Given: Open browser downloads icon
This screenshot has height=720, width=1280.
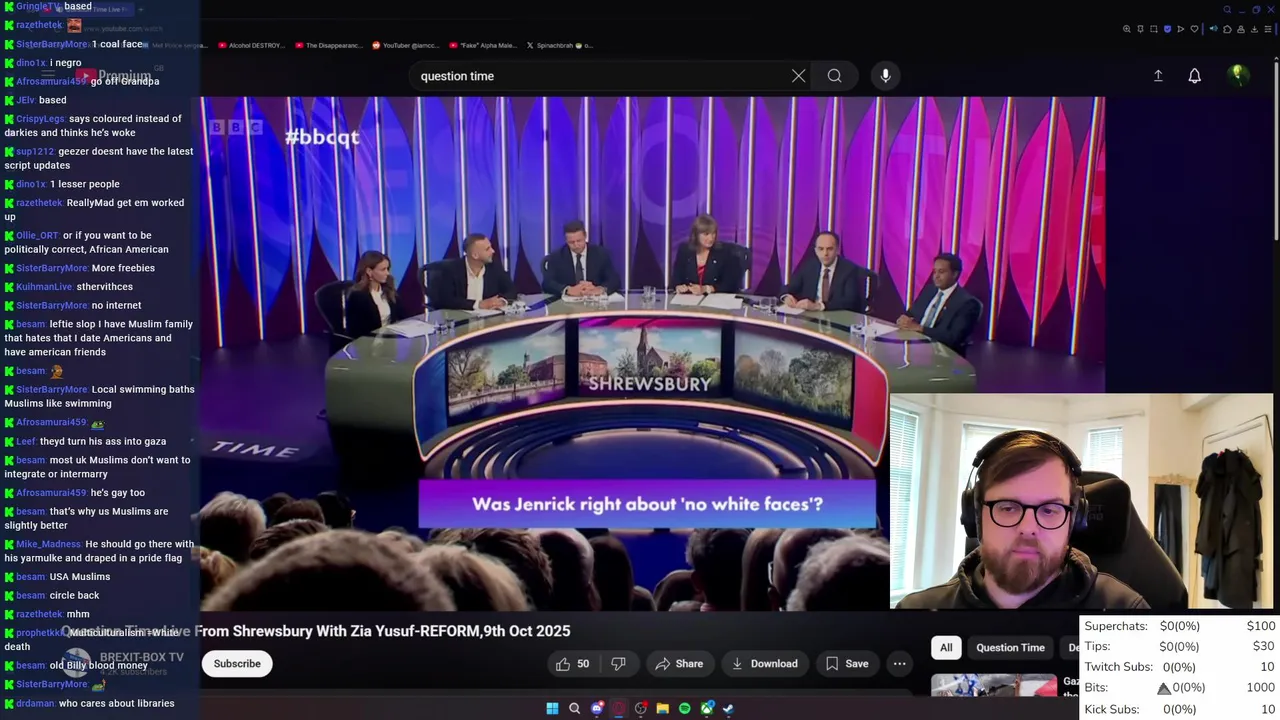Looking at the screenshot, I should pyautogui.click(x=1254, y=29).
